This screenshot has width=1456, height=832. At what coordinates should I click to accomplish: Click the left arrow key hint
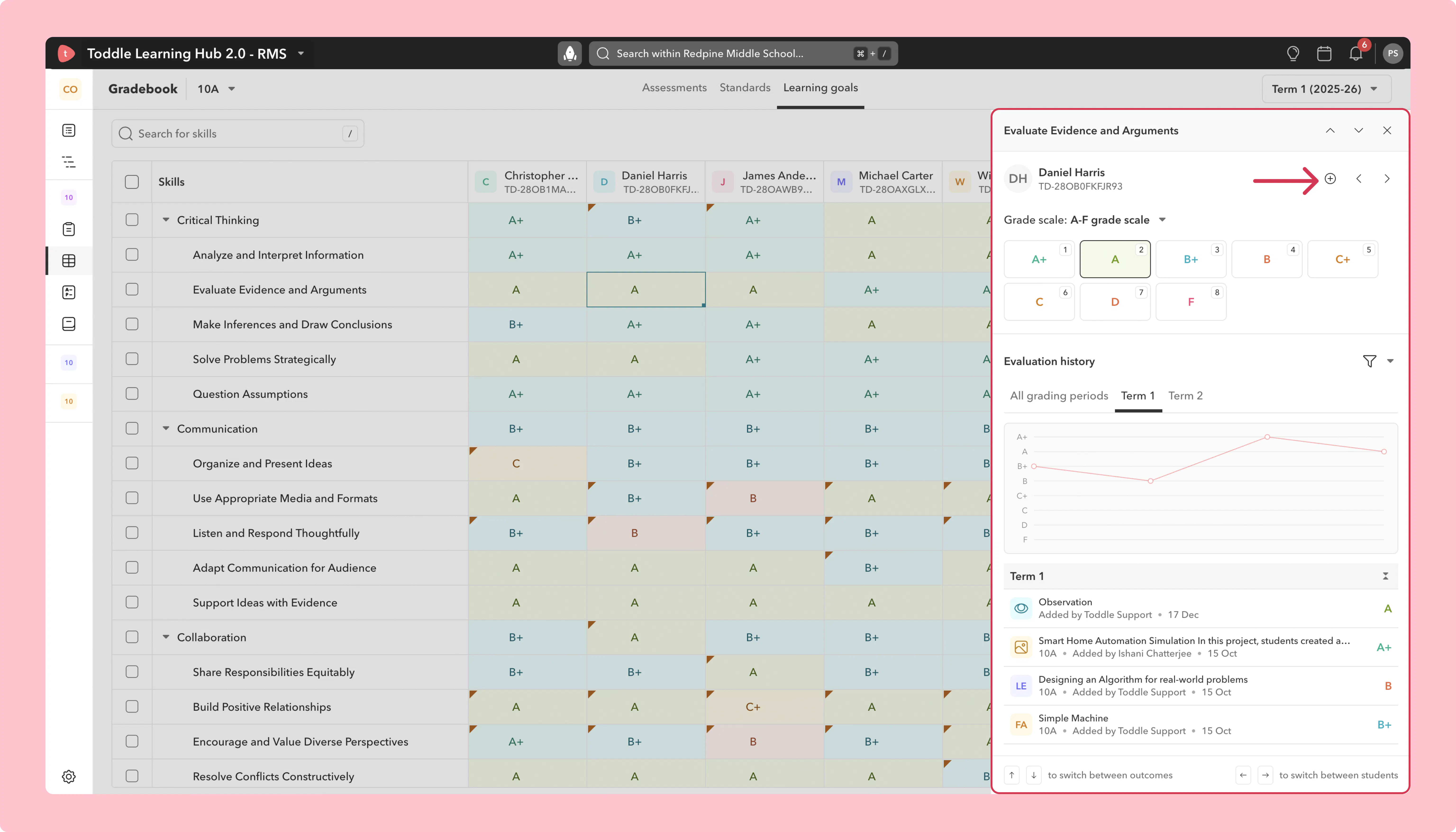tap(1243, 775)
